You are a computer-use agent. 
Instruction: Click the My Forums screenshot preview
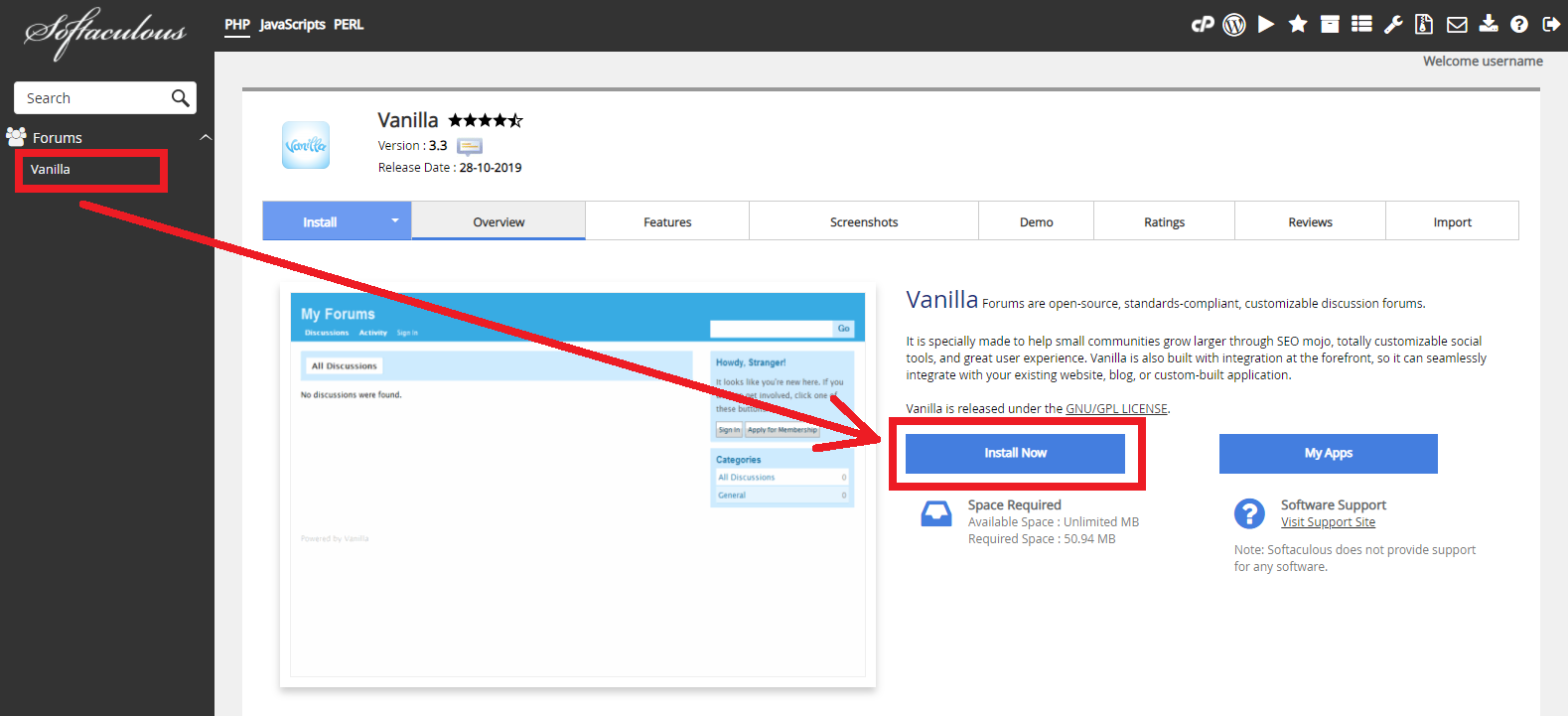pos(578,486)
